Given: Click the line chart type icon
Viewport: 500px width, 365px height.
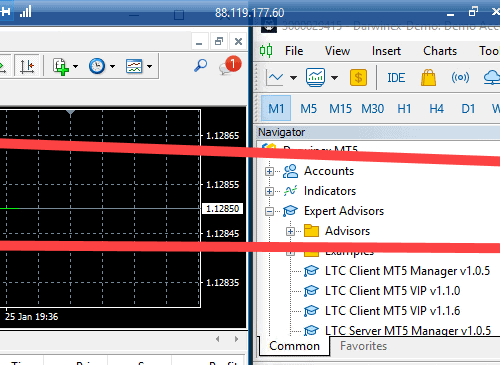Looking at the screenshot, I should (x=275, y=78).
